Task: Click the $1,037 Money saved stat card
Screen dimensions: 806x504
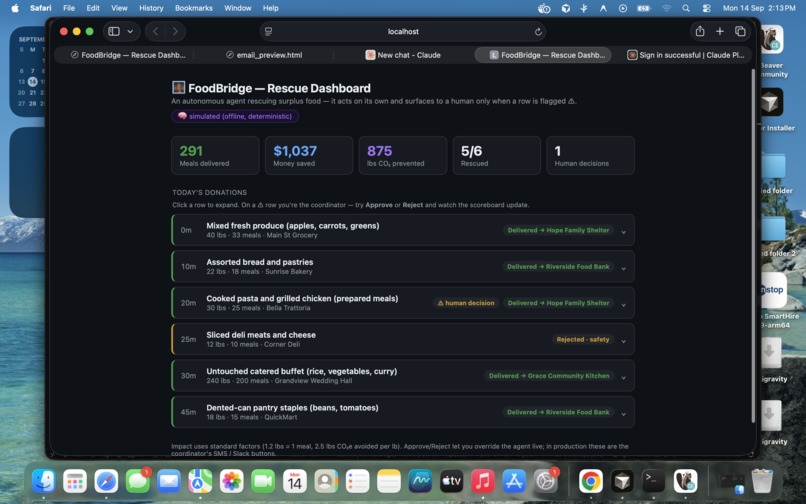Action: pos(309,156)
